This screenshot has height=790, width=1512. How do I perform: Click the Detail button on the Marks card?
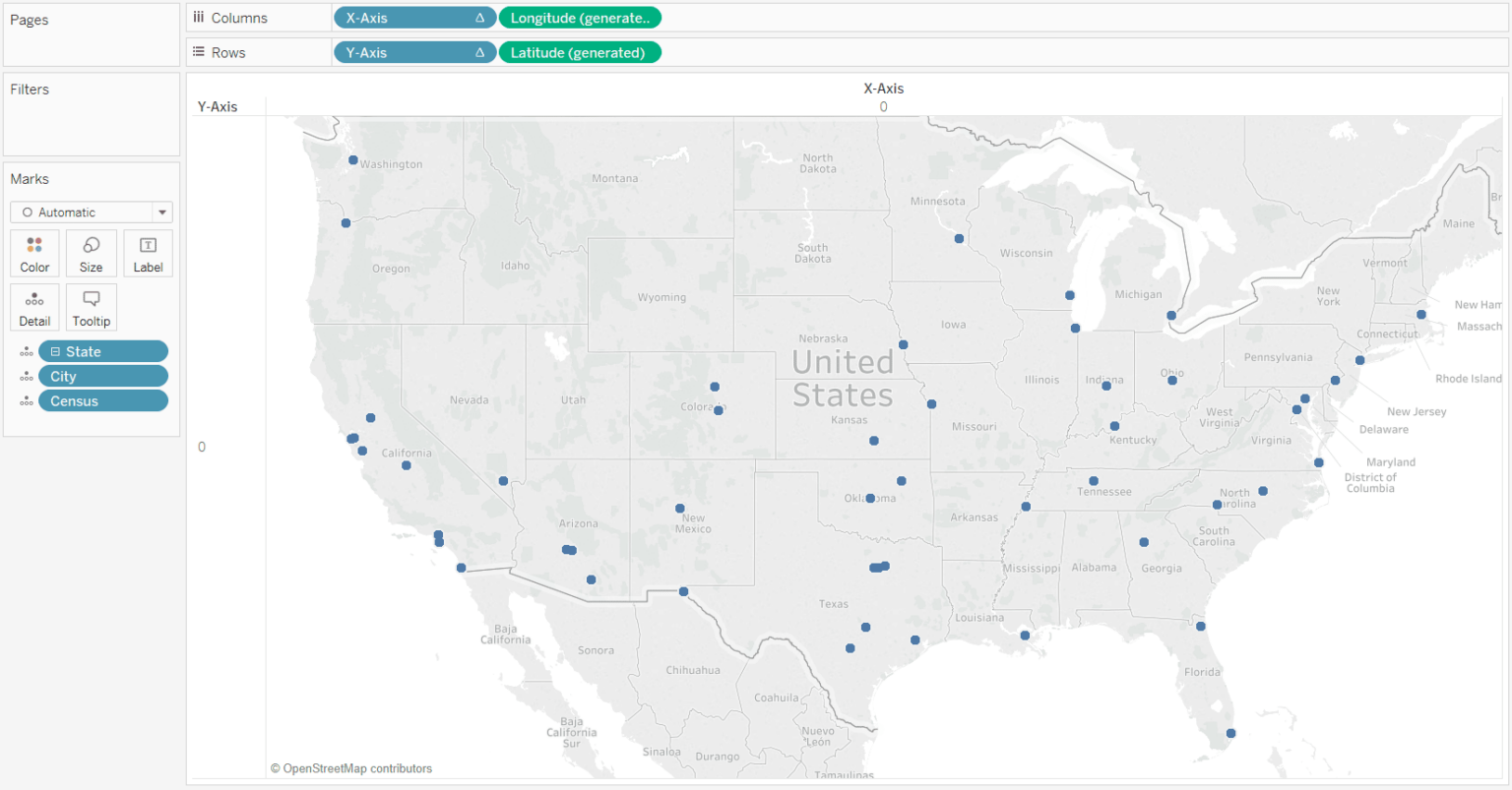(x=34, y=307)
